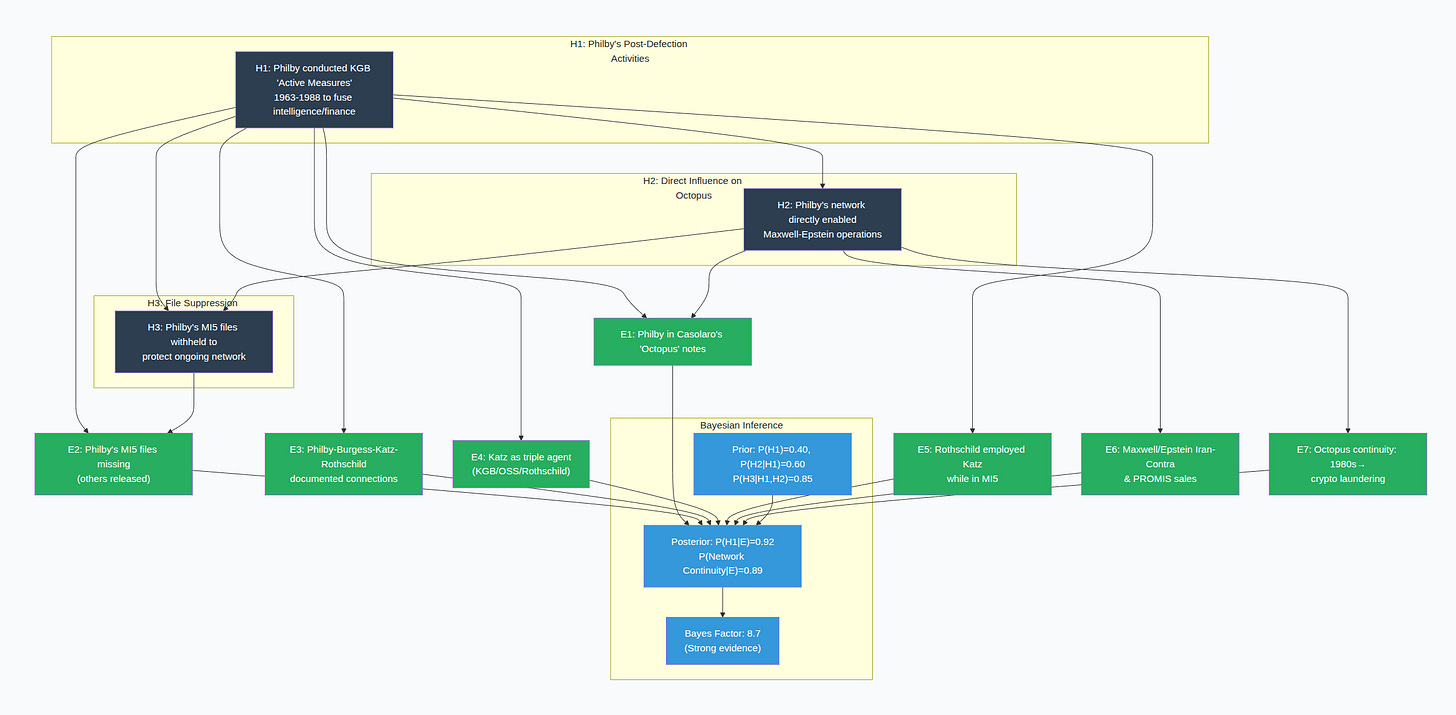The width and height of the screenshot is (1456, 715).
Task: Click the E2 Philby's MI5 files missing node
Action: (x=114, y=464)
